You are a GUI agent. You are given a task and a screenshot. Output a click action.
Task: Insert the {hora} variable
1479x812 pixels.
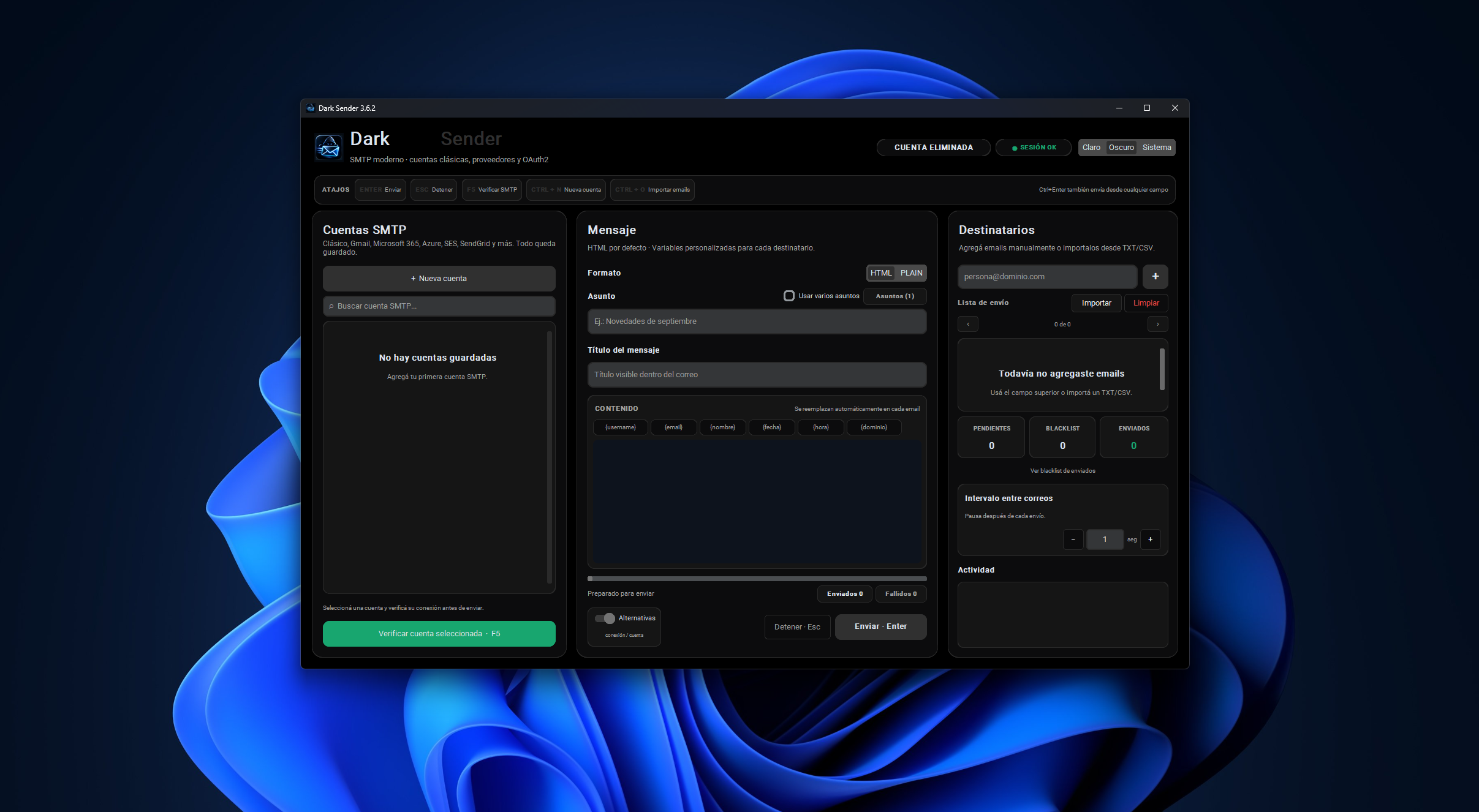click(x=820, y=427)
